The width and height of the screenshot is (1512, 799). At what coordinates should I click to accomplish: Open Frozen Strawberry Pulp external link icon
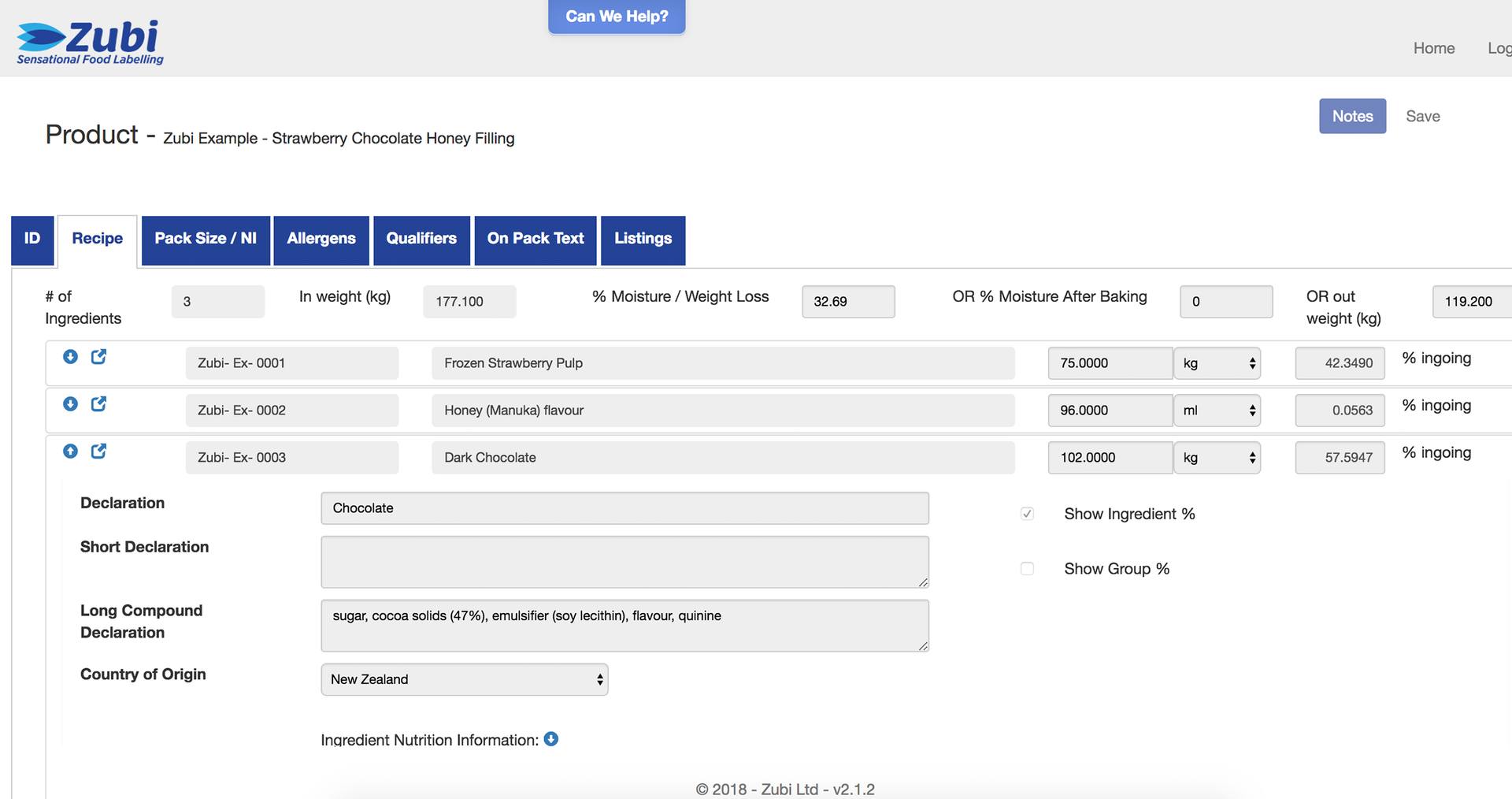[x=98, y=357]
